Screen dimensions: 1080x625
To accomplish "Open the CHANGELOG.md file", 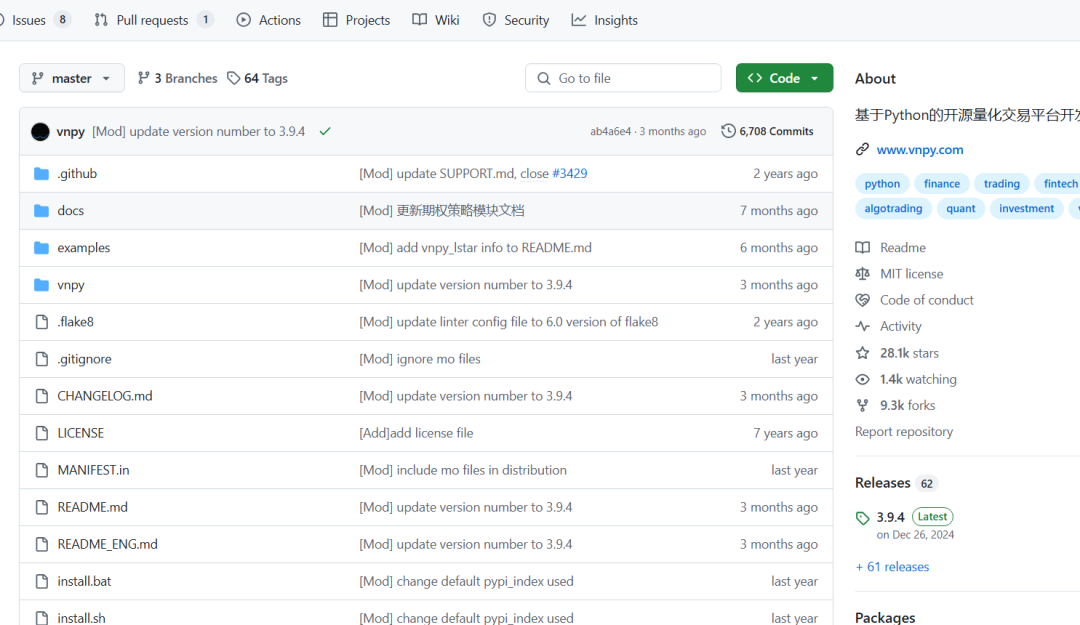I will pos(105,396).
